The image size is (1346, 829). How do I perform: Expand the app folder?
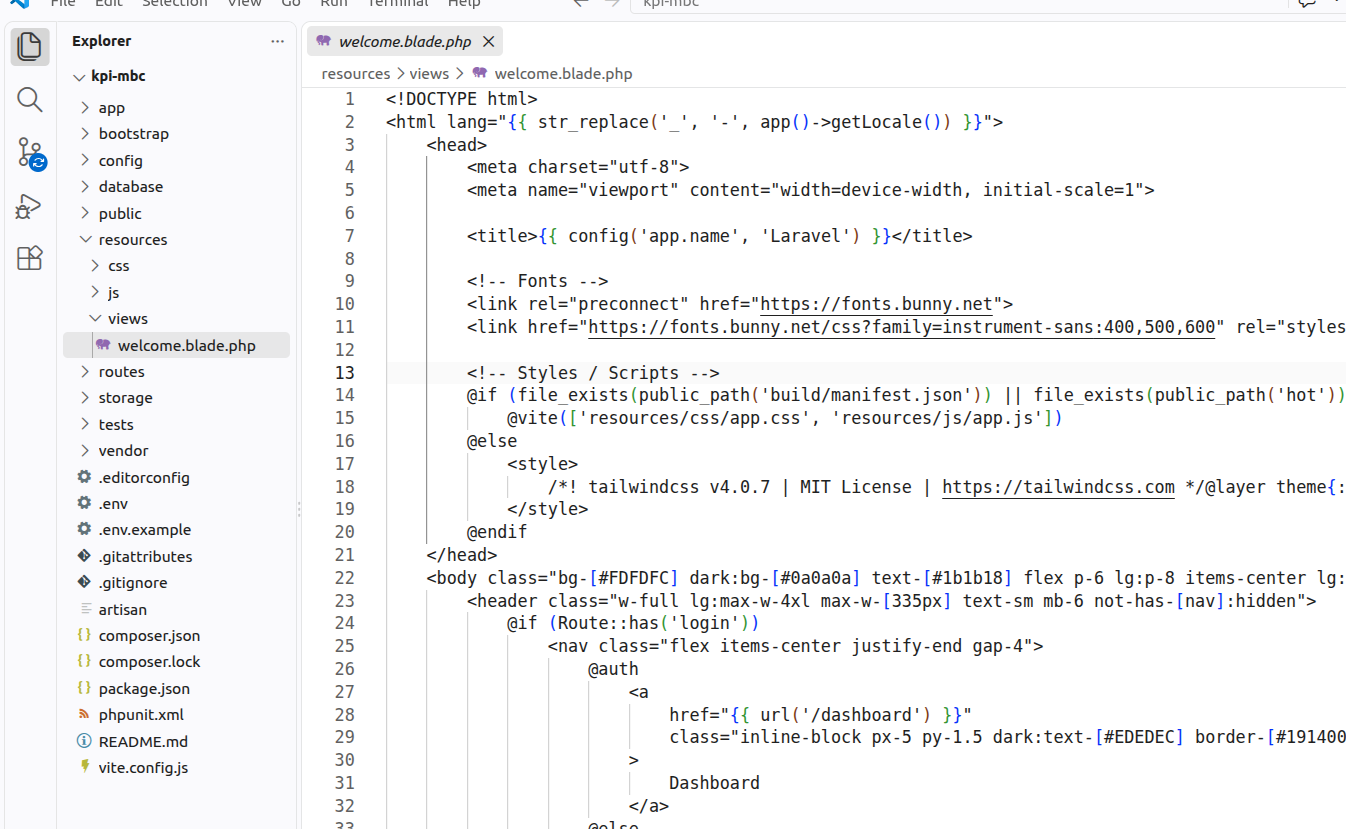click(x=86, y=108)
